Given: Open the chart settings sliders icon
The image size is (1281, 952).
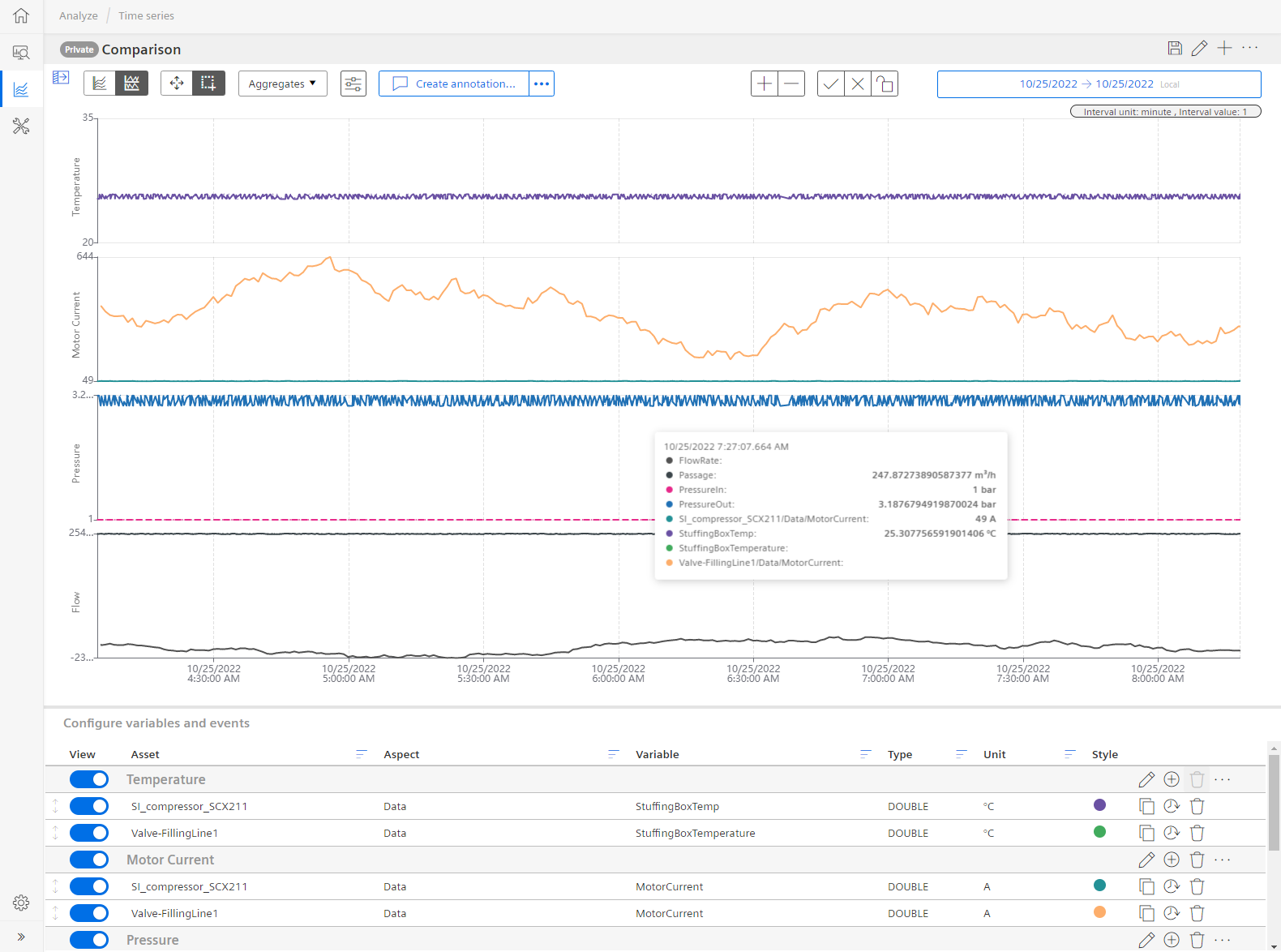Looking at the screenshot, I should (353, 84).
